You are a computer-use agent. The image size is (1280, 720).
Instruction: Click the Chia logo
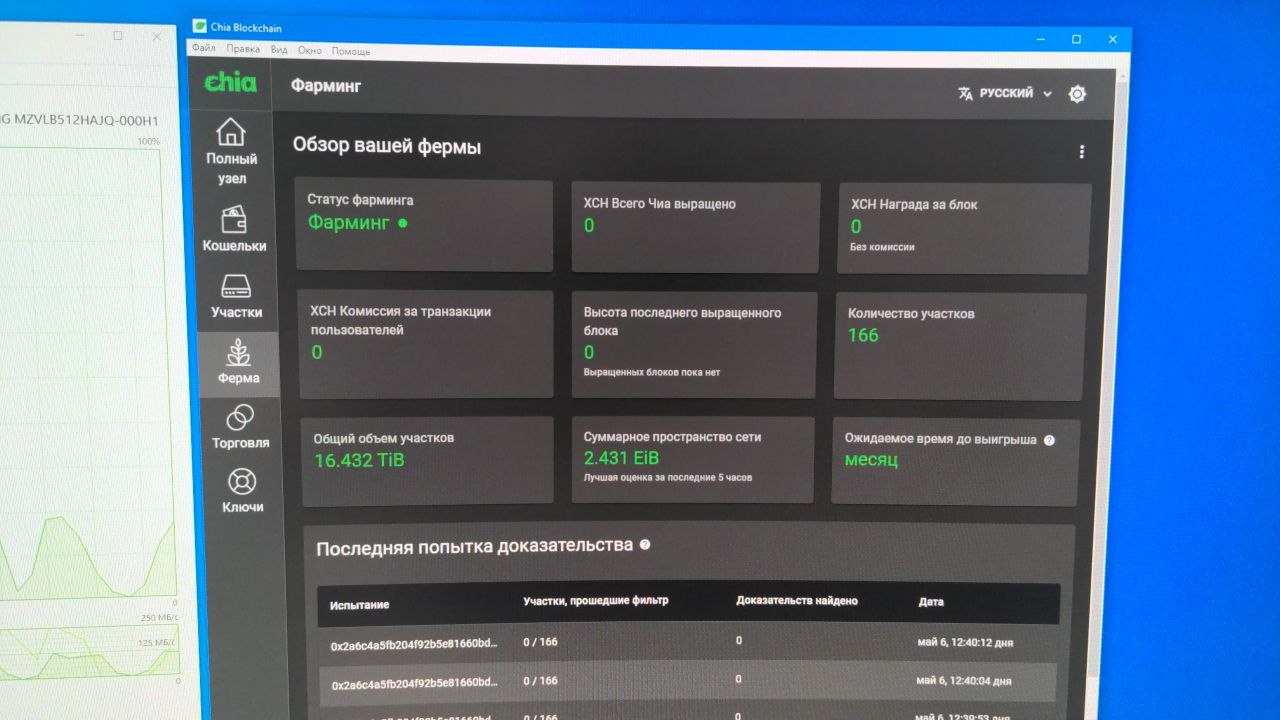click(230, 82)
